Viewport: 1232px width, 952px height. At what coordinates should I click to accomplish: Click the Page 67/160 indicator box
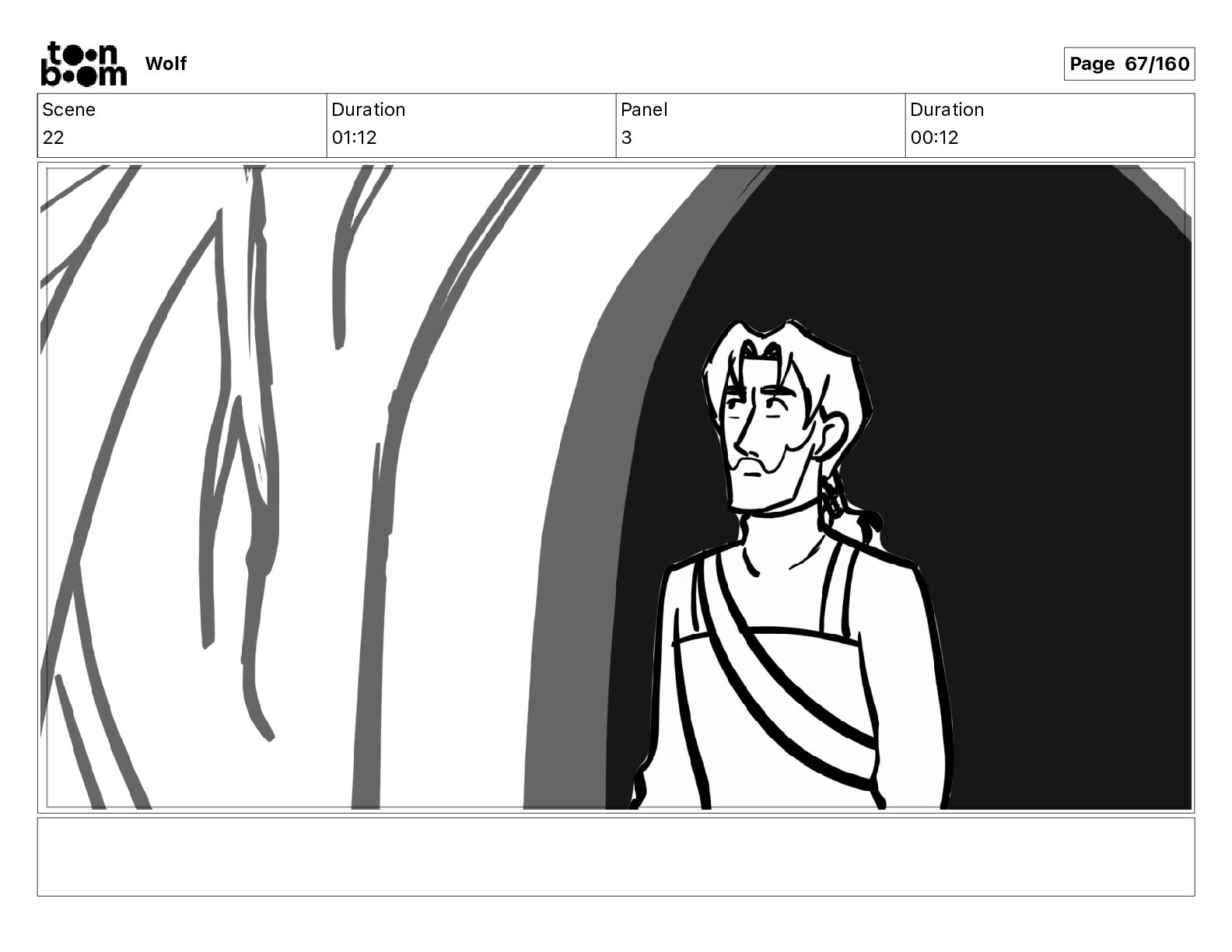1129,64
